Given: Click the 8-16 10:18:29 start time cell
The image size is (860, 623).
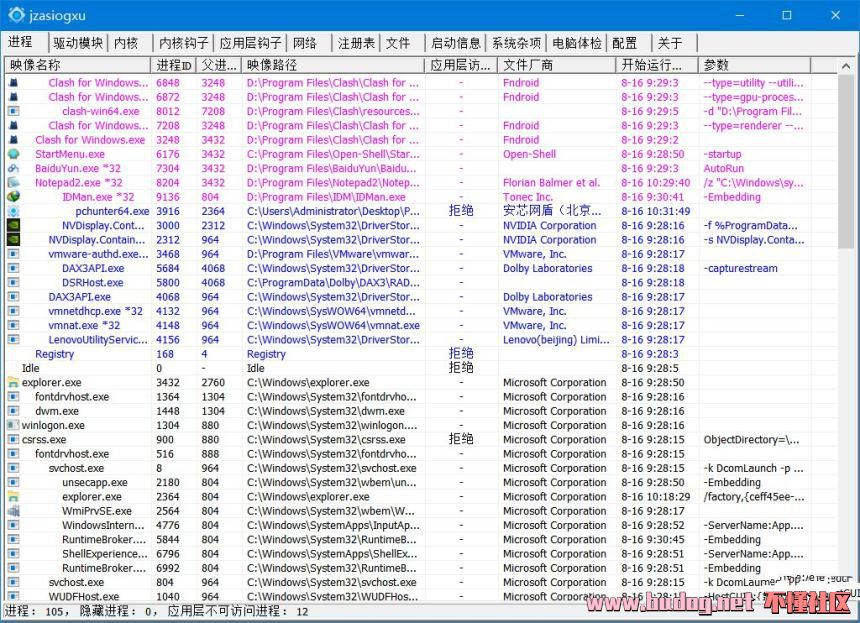Looking at the screenshot, I should coord(655,497).
